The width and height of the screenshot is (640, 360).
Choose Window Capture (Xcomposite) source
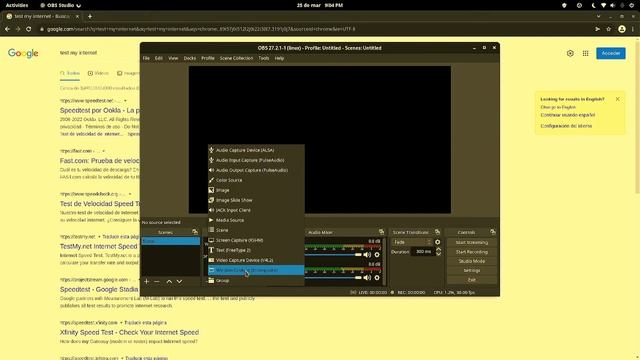pos(256,270)
